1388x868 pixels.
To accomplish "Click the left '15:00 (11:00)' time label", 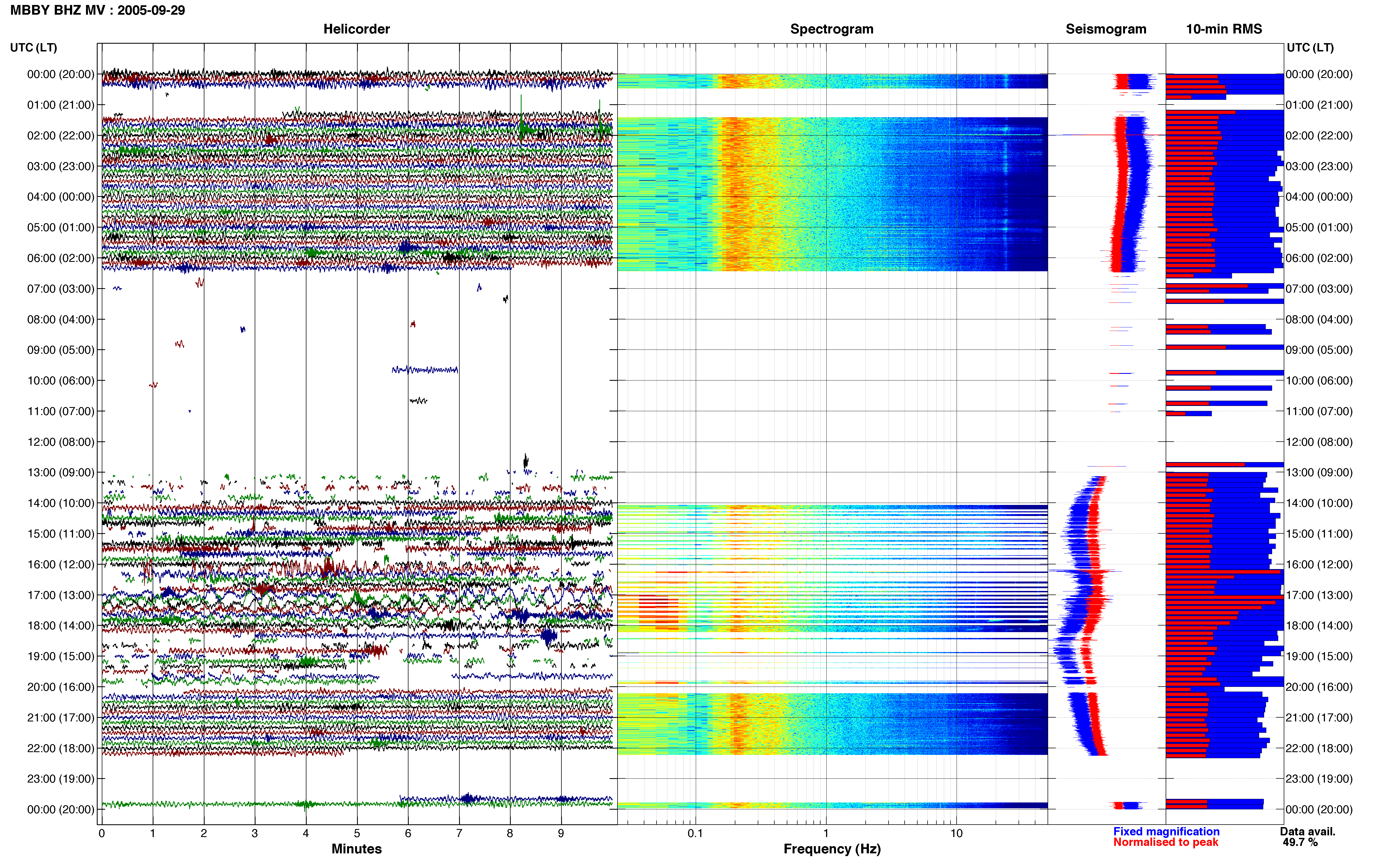I will pyautogui.click(x=60, y=534).
